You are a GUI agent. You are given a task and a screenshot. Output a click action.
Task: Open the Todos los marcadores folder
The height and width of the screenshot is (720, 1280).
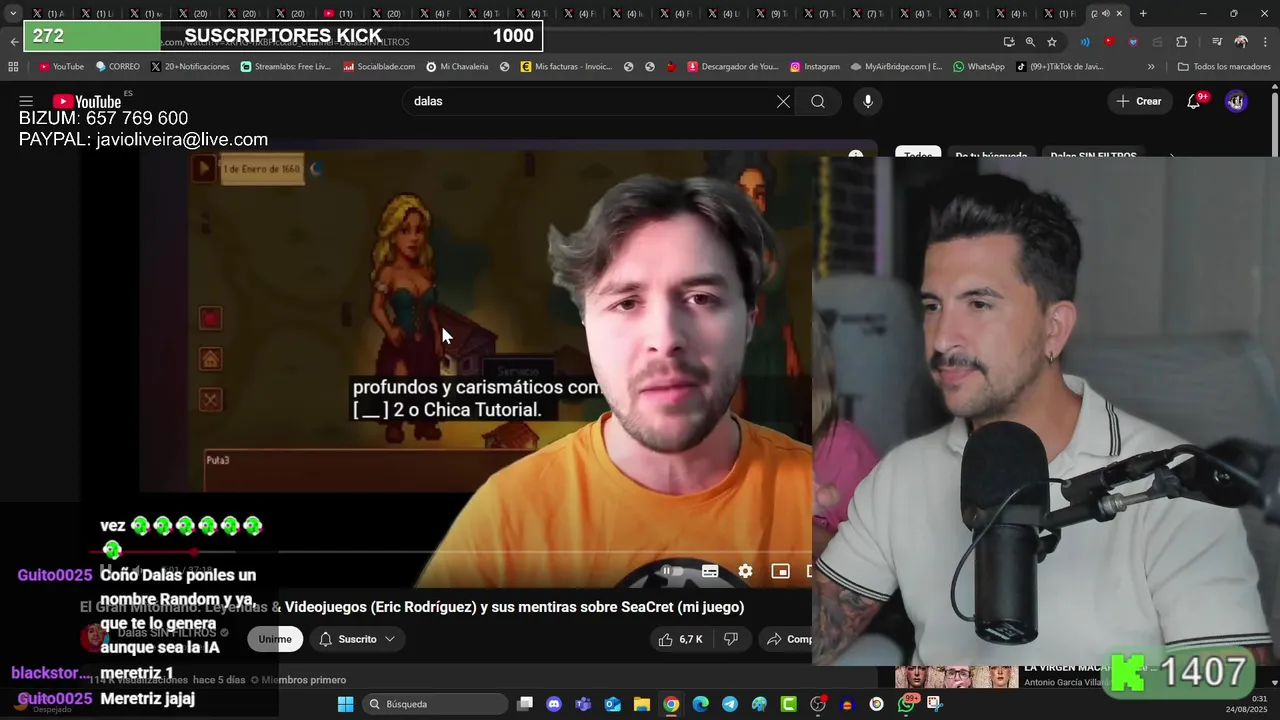tap(1224, 66)
